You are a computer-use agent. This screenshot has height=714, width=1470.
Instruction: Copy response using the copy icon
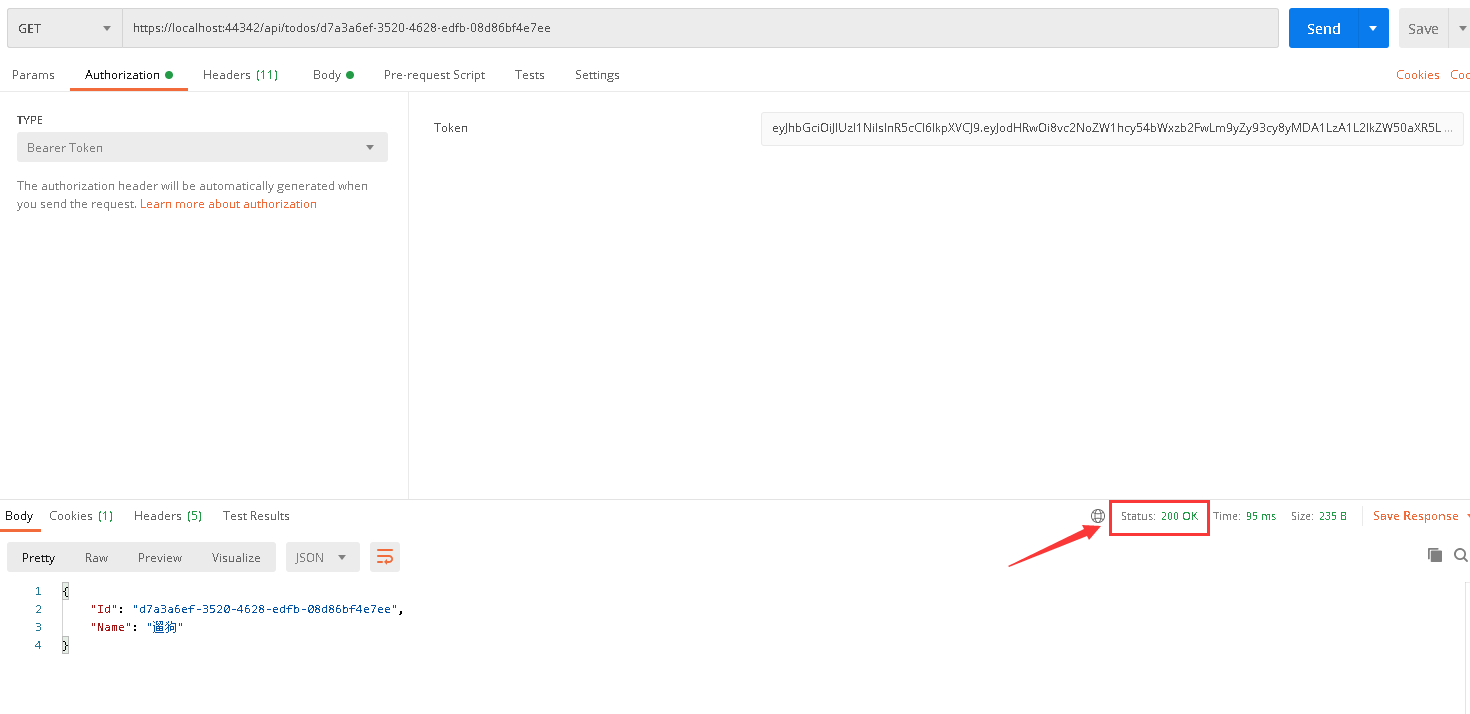(x=1435, y=555)
